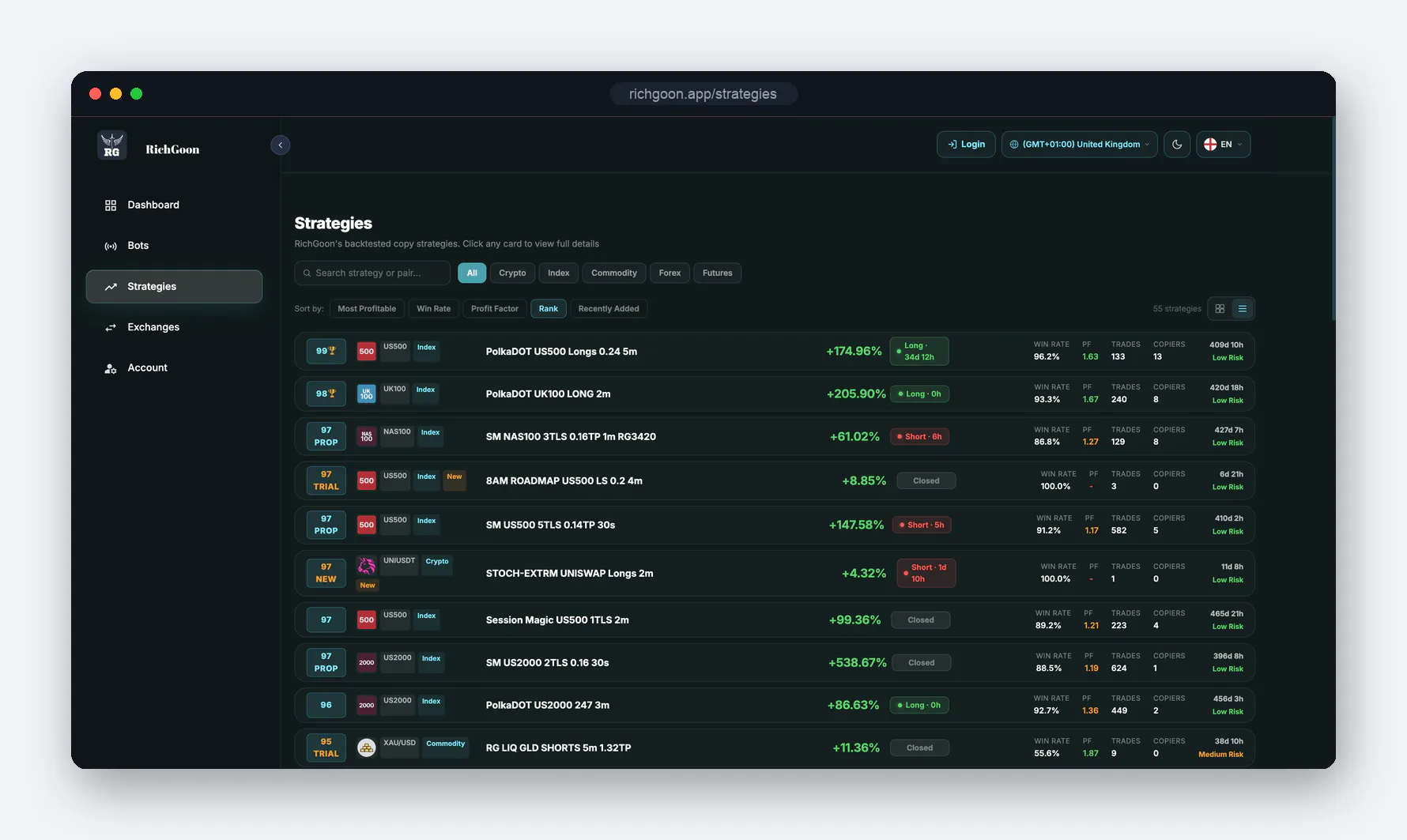
Task: Click the richgoon.app/strategies address bar
Action: [703, 94]
